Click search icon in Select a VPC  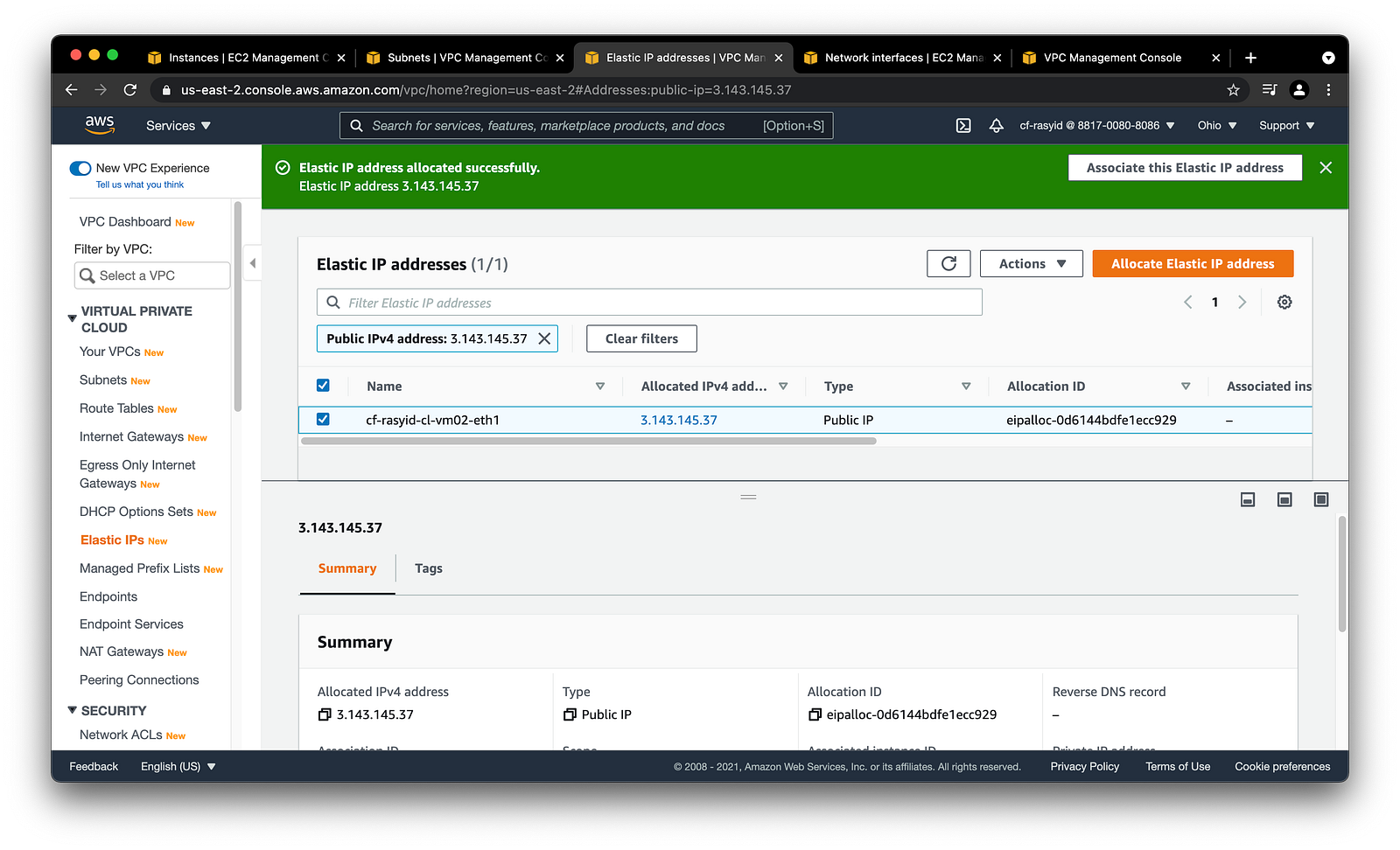coord(87,275)
